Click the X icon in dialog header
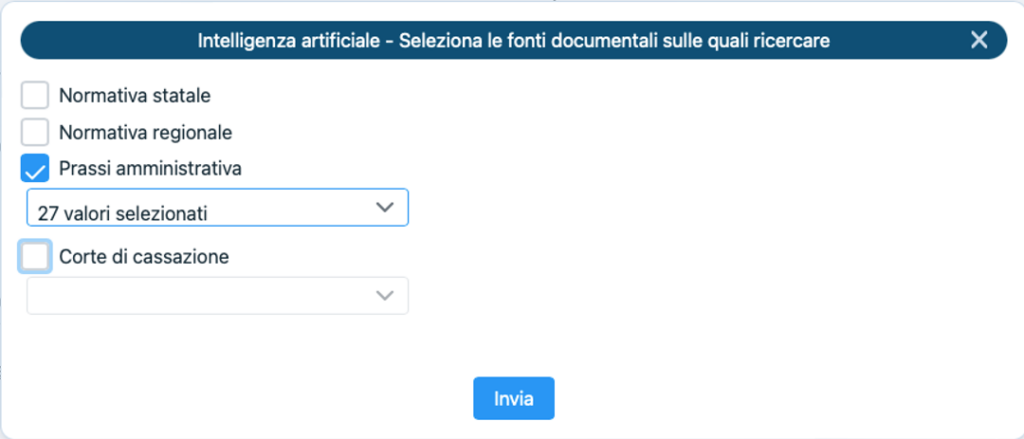This screenshot has height=439, width=1024. pyautogui.click(x=979, y=40)
